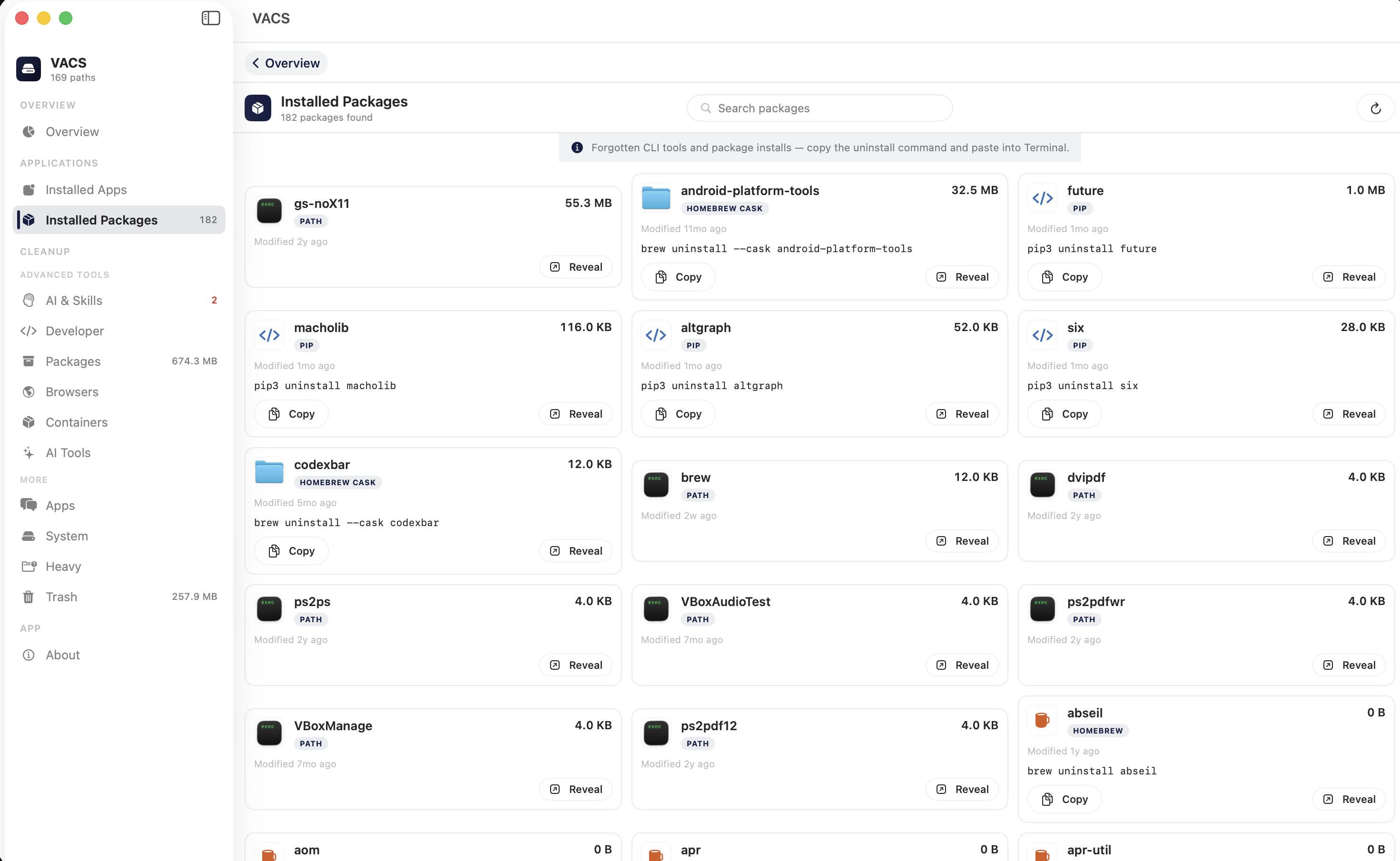Click the android-platform-tools folder icon
The image size is (1400, 861).
(656, 198)
